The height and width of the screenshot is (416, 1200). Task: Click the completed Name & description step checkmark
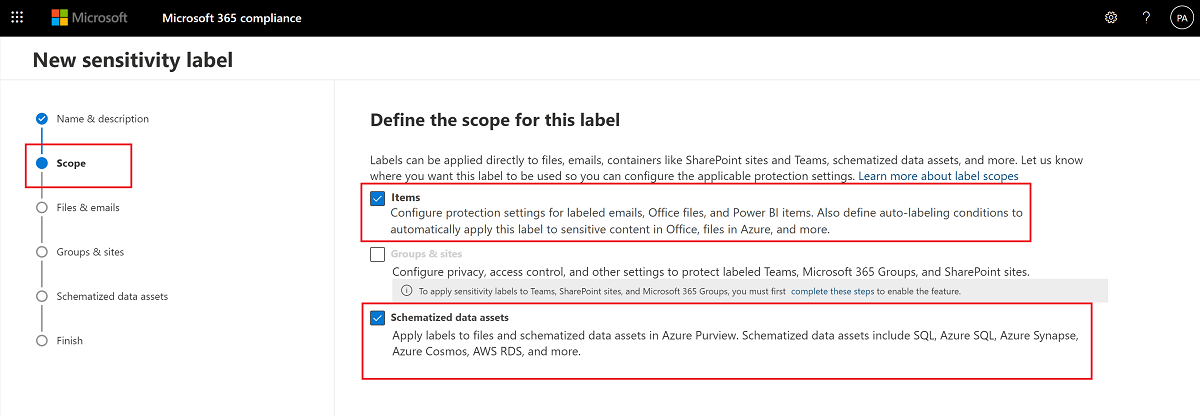pyautogui.click(x=42, y=119)
